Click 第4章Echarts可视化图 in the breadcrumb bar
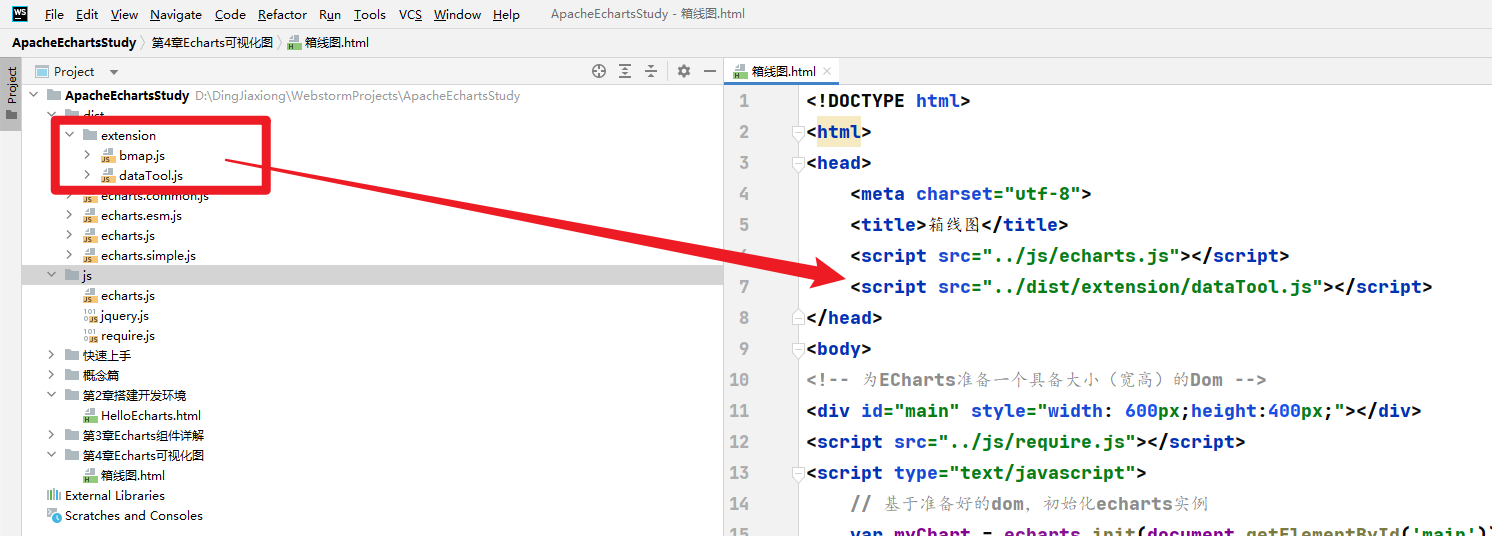Screen dimensions: 1492x536 pos(212,43)
